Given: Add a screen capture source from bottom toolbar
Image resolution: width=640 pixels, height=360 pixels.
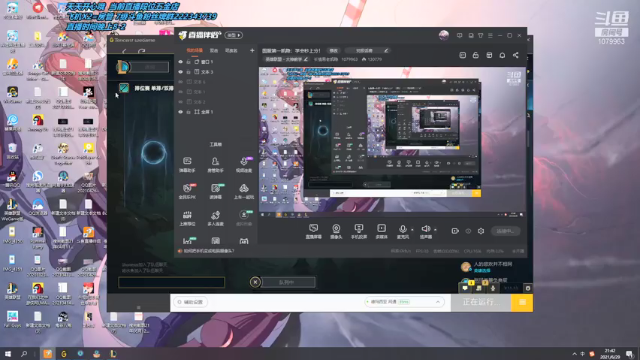Looking at the screenshot, I should pos(313,231).
